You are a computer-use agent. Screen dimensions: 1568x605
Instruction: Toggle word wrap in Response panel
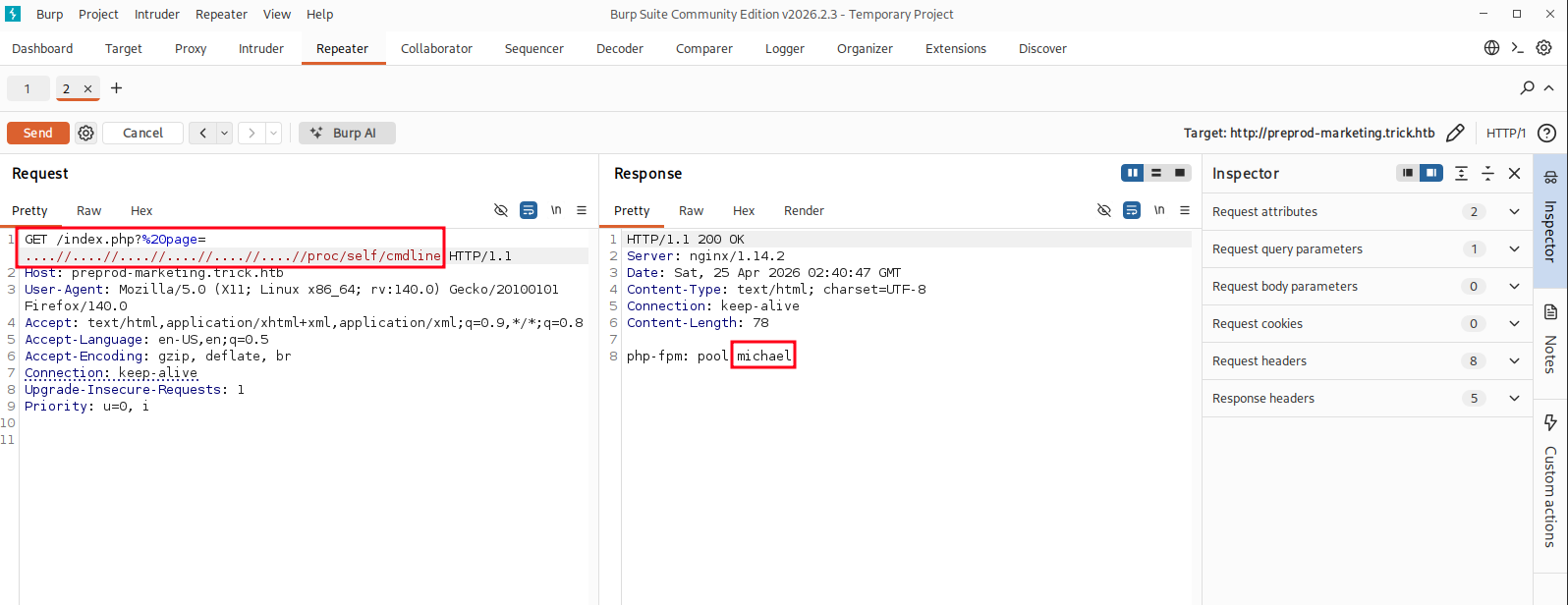[1132, 210]
